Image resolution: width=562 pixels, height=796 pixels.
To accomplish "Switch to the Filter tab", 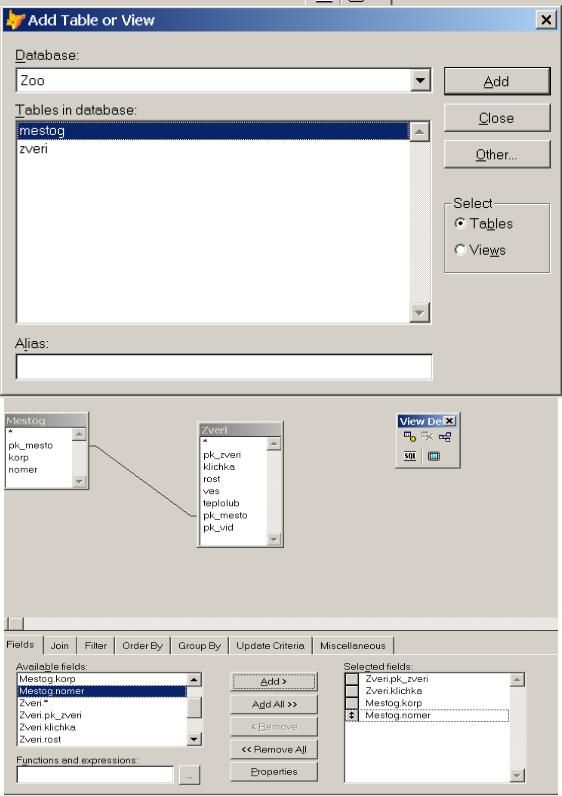I will tap(95, 646).
